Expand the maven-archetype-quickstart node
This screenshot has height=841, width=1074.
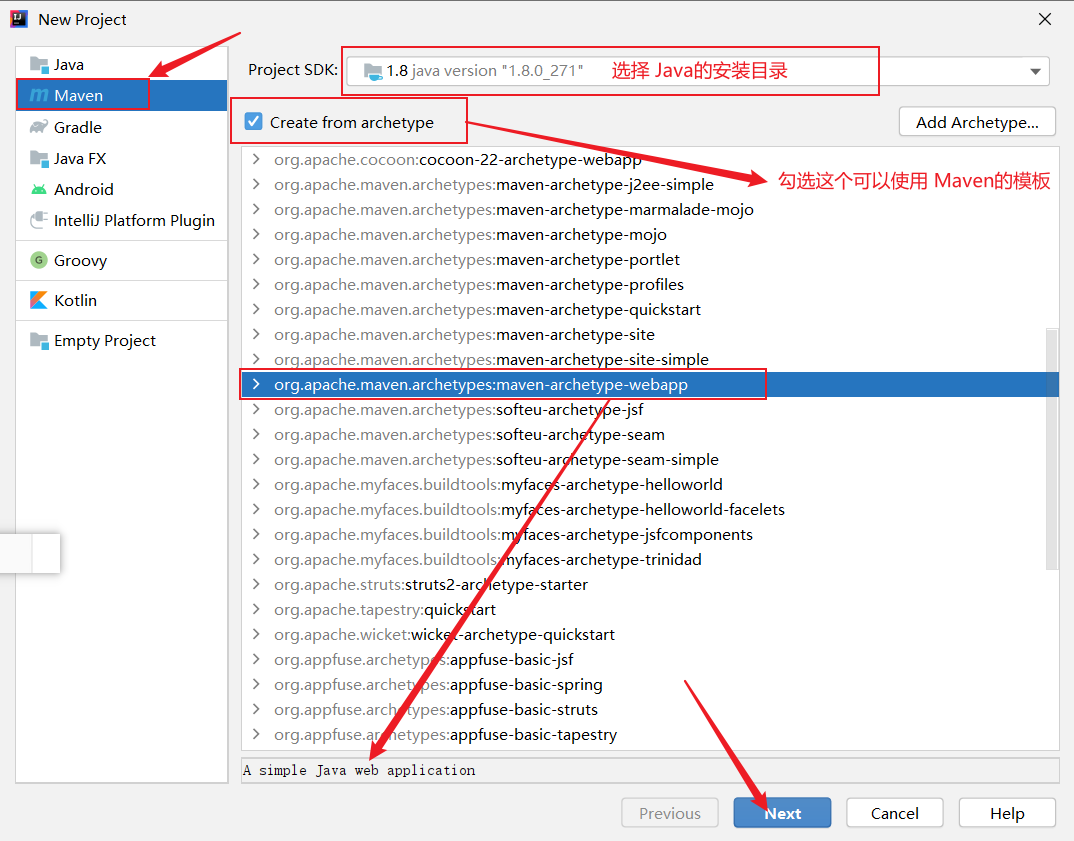pyautogui.click(x=256, y=309)
